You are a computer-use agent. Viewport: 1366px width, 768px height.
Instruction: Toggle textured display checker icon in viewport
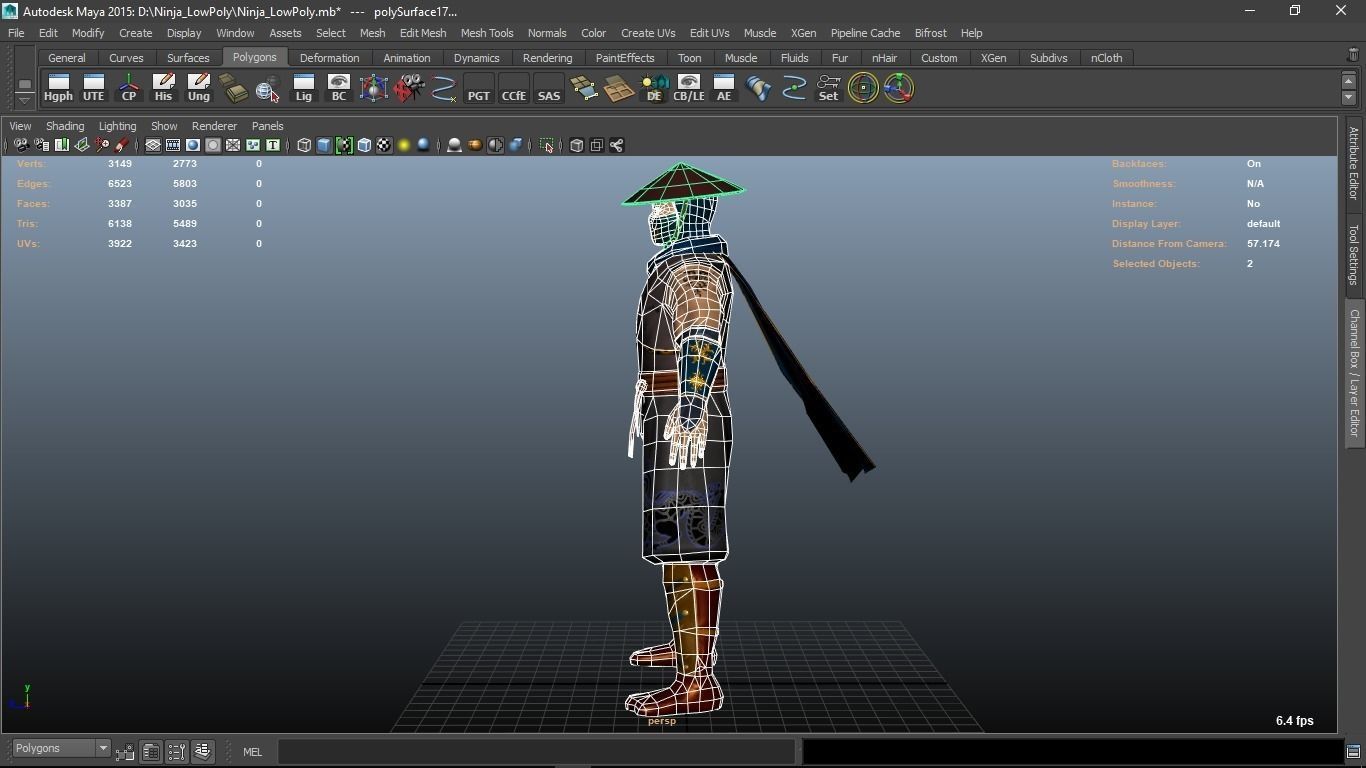pos(384,145)
